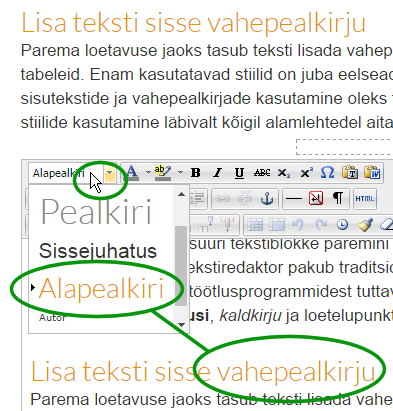393x411 pixels.
Task: Expand highlight color dropdown arrow
Action: click(x=180, y=173)
